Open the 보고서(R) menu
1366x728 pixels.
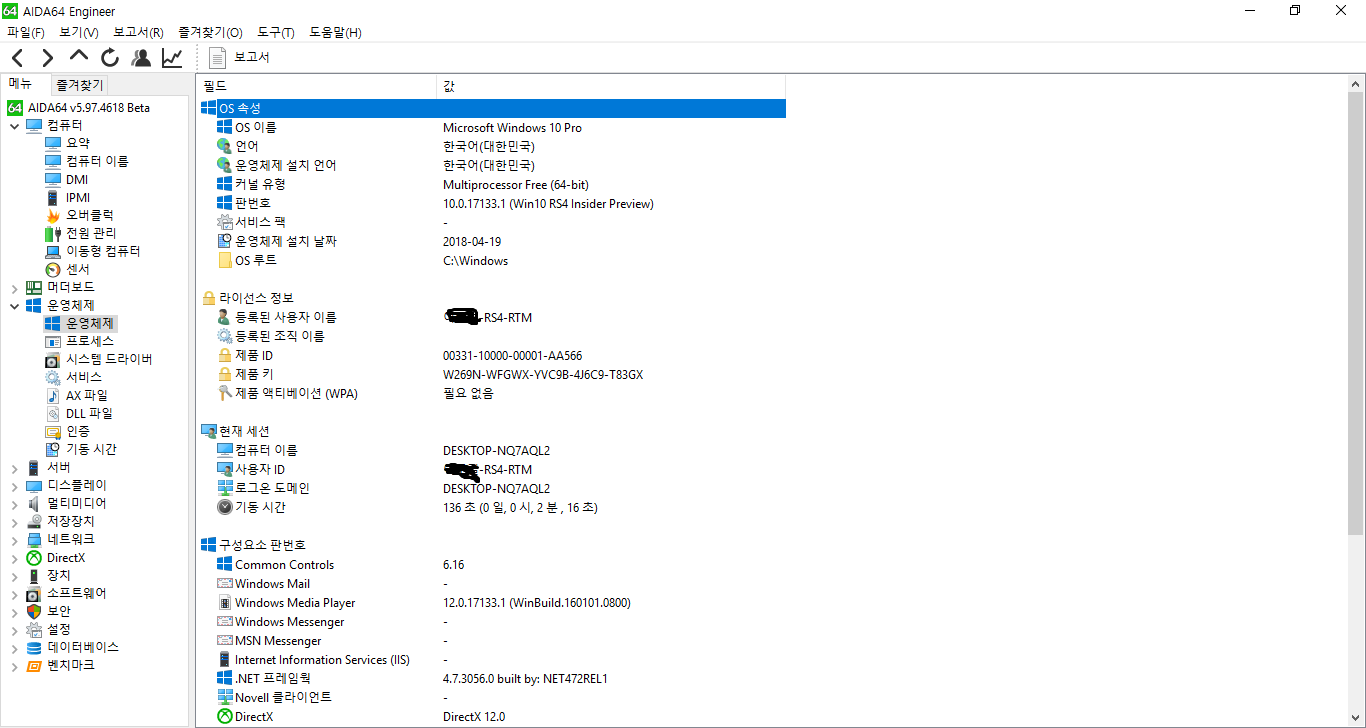(138, 32)
